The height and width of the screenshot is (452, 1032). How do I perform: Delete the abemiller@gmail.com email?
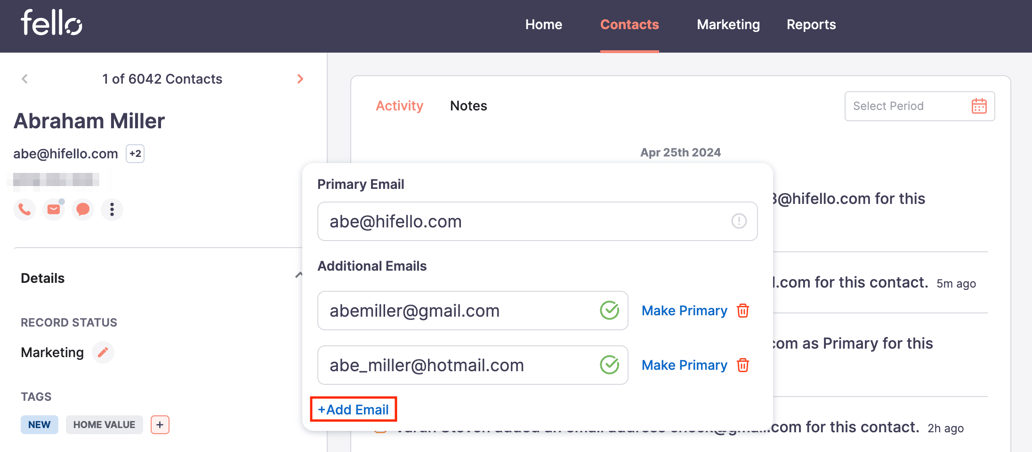pos(742,311)
